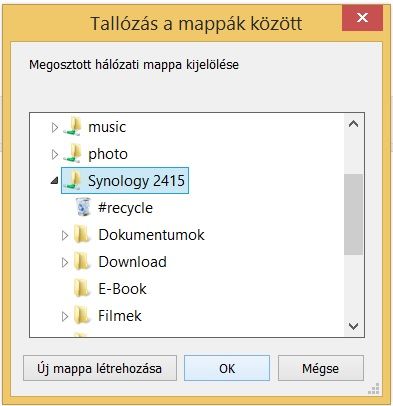Image resolution: width=393 pixels, height=406 pixels.
Task: Expand the Dokumentumok folder node
Action: (x=65, y=235)
